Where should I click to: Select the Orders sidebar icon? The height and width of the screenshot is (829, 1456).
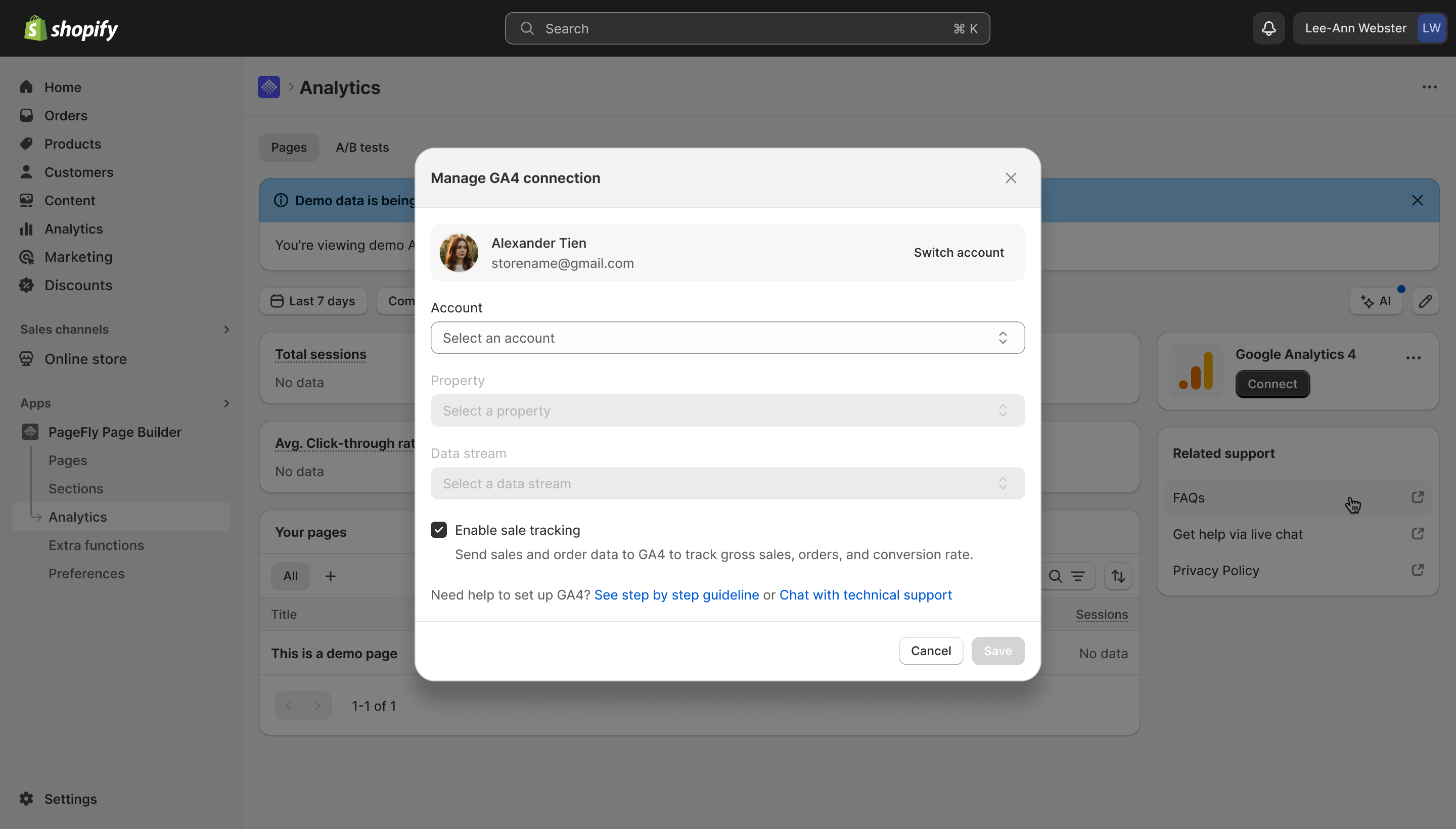[x=27, y=115]
